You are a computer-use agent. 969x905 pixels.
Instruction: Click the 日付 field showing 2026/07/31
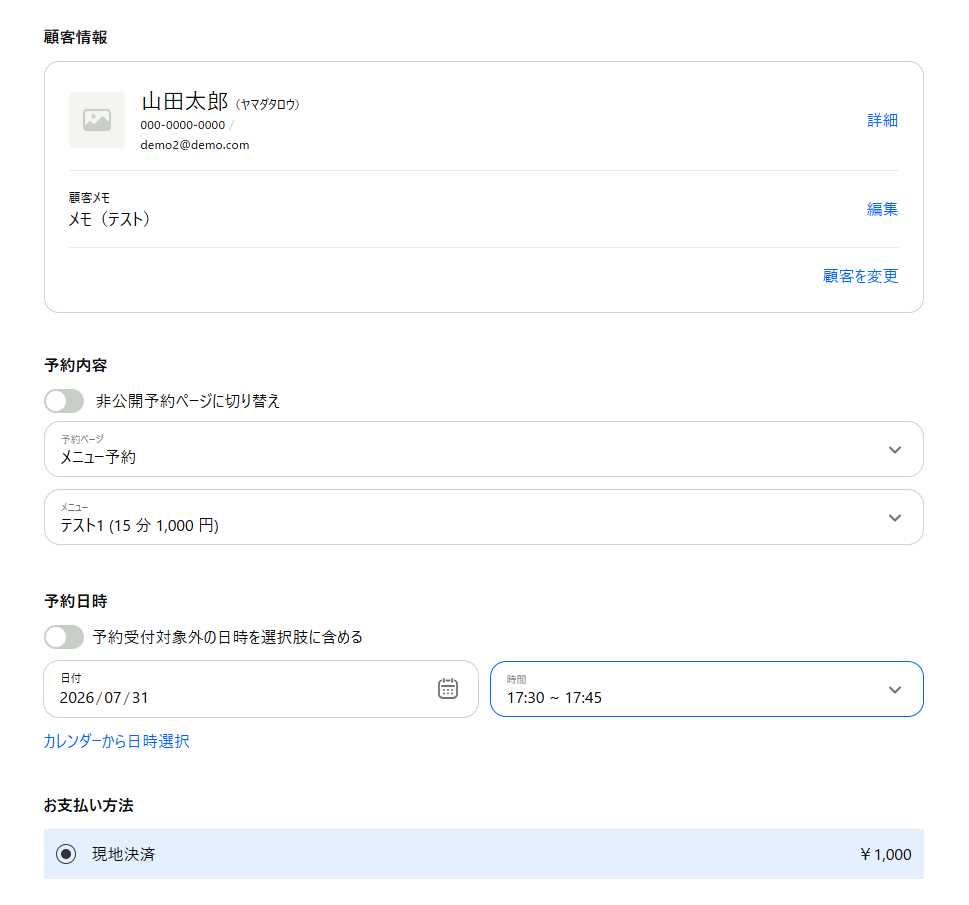(261, 689)
